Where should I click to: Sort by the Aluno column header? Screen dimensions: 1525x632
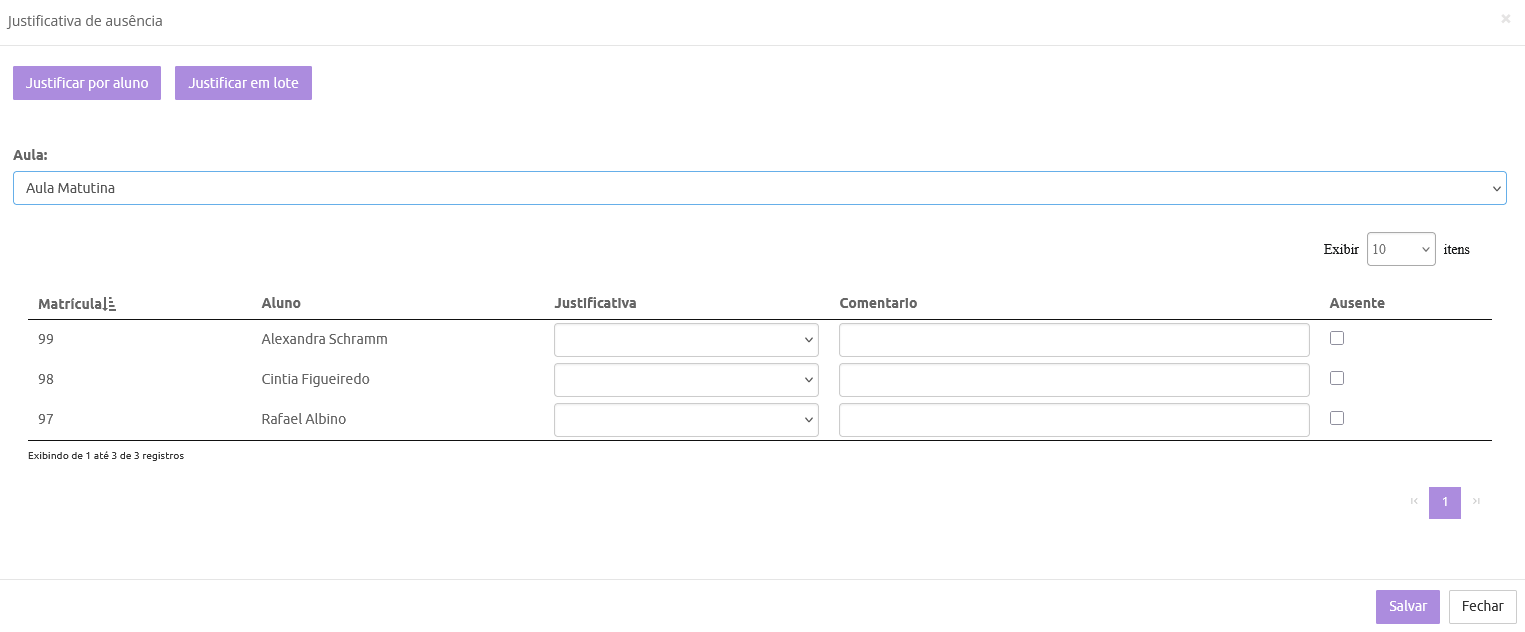pos(281,303)
